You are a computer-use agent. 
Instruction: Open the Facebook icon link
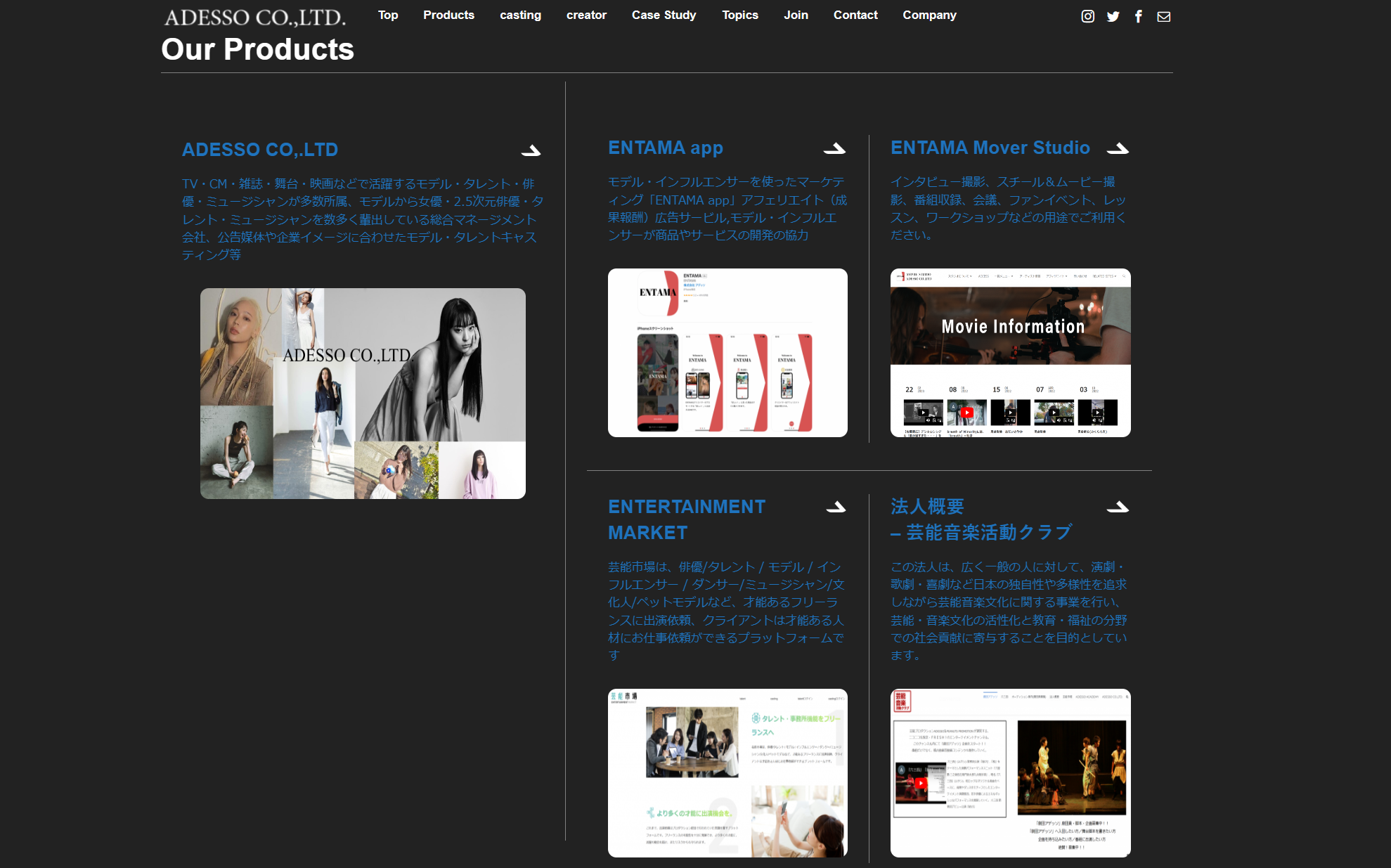click(x=1138, y=16)
